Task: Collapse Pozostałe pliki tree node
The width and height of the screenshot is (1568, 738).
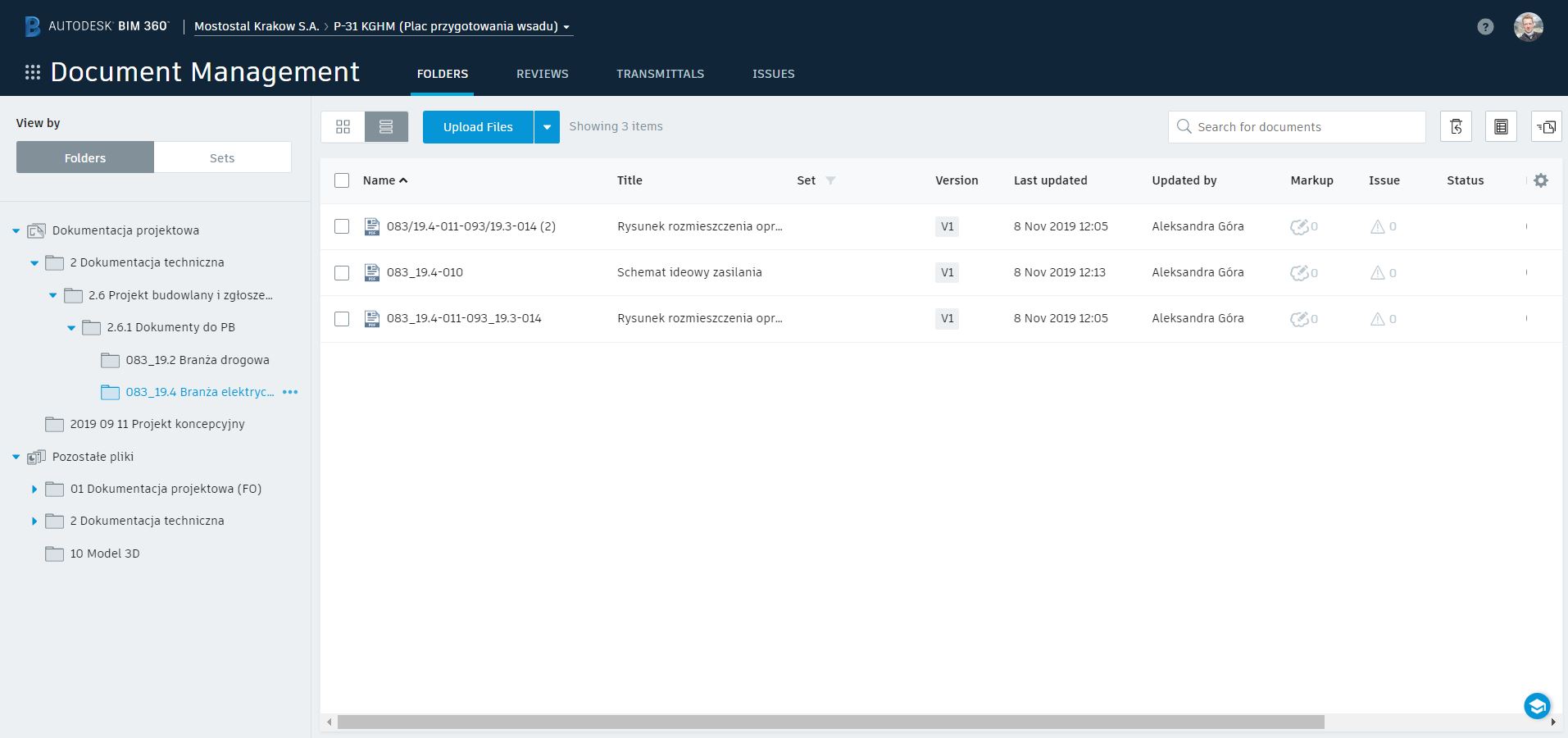Action: pos(16,458)
